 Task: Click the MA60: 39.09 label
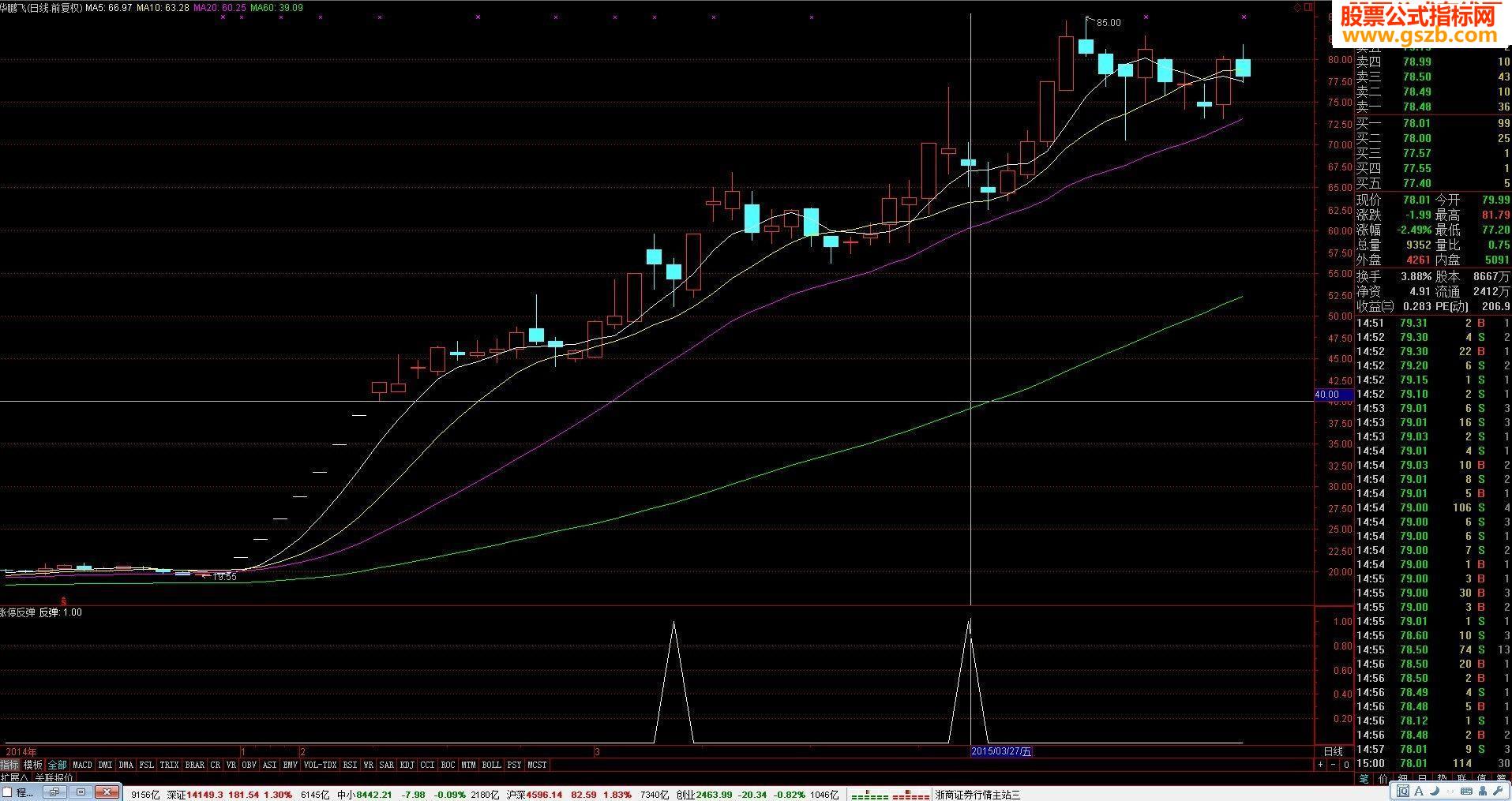pos(277,7)
